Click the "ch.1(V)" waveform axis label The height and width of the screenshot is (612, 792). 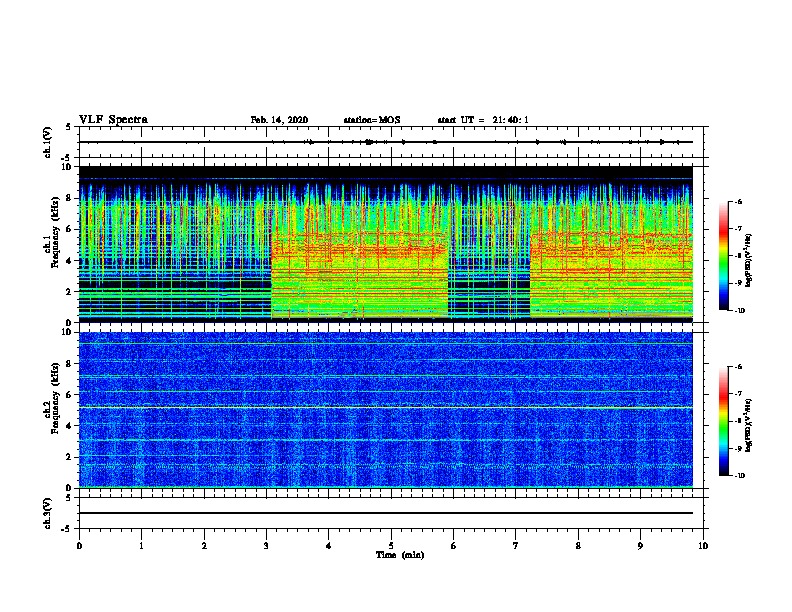point(47,142)
